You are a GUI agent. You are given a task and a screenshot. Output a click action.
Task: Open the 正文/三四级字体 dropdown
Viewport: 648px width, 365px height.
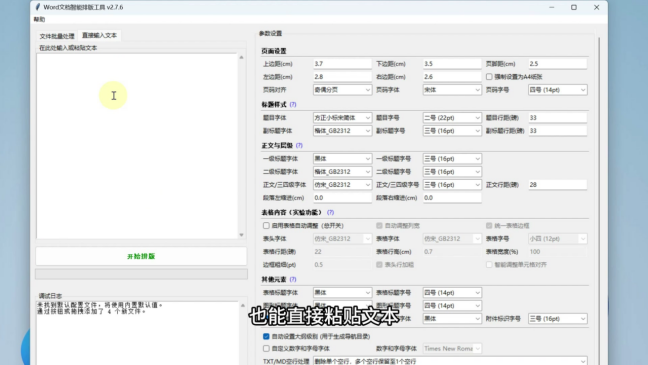(342, 185)
